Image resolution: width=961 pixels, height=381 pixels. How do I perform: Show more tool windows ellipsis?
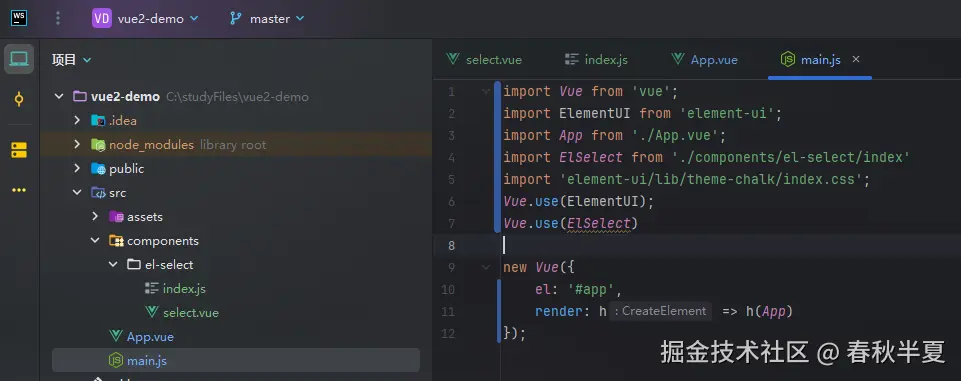click(19, 190)
